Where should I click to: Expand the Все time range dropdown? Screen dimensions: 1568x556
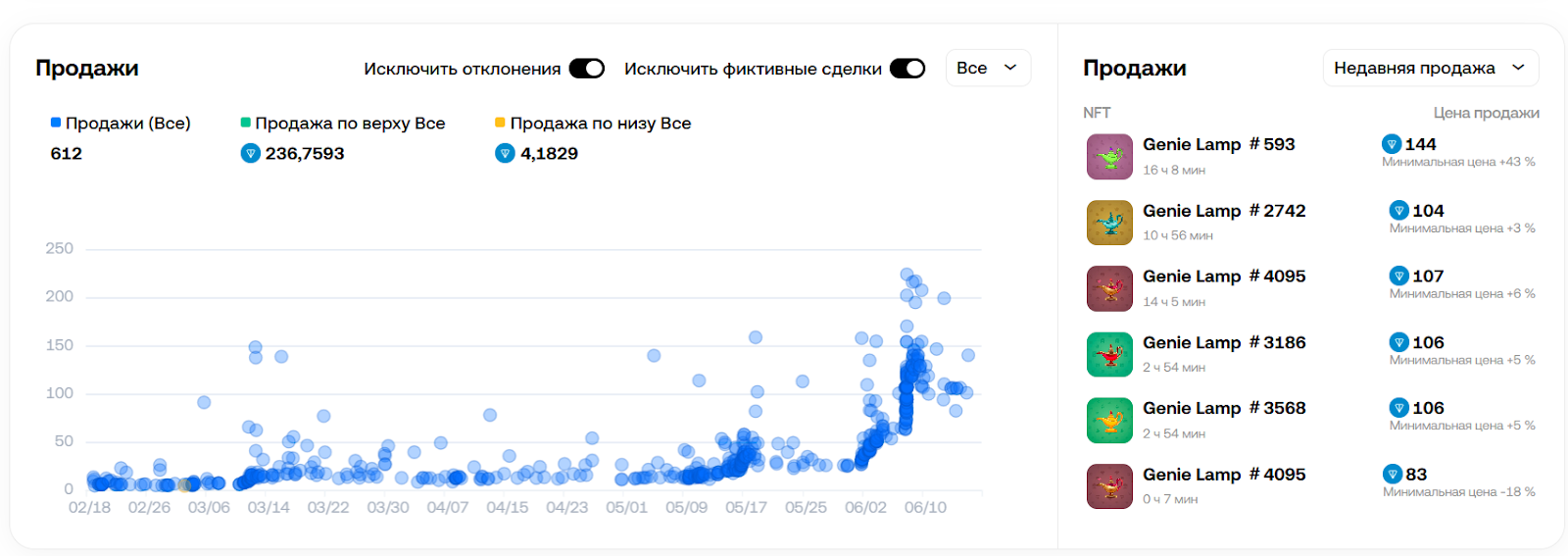(x=988, y=68)
